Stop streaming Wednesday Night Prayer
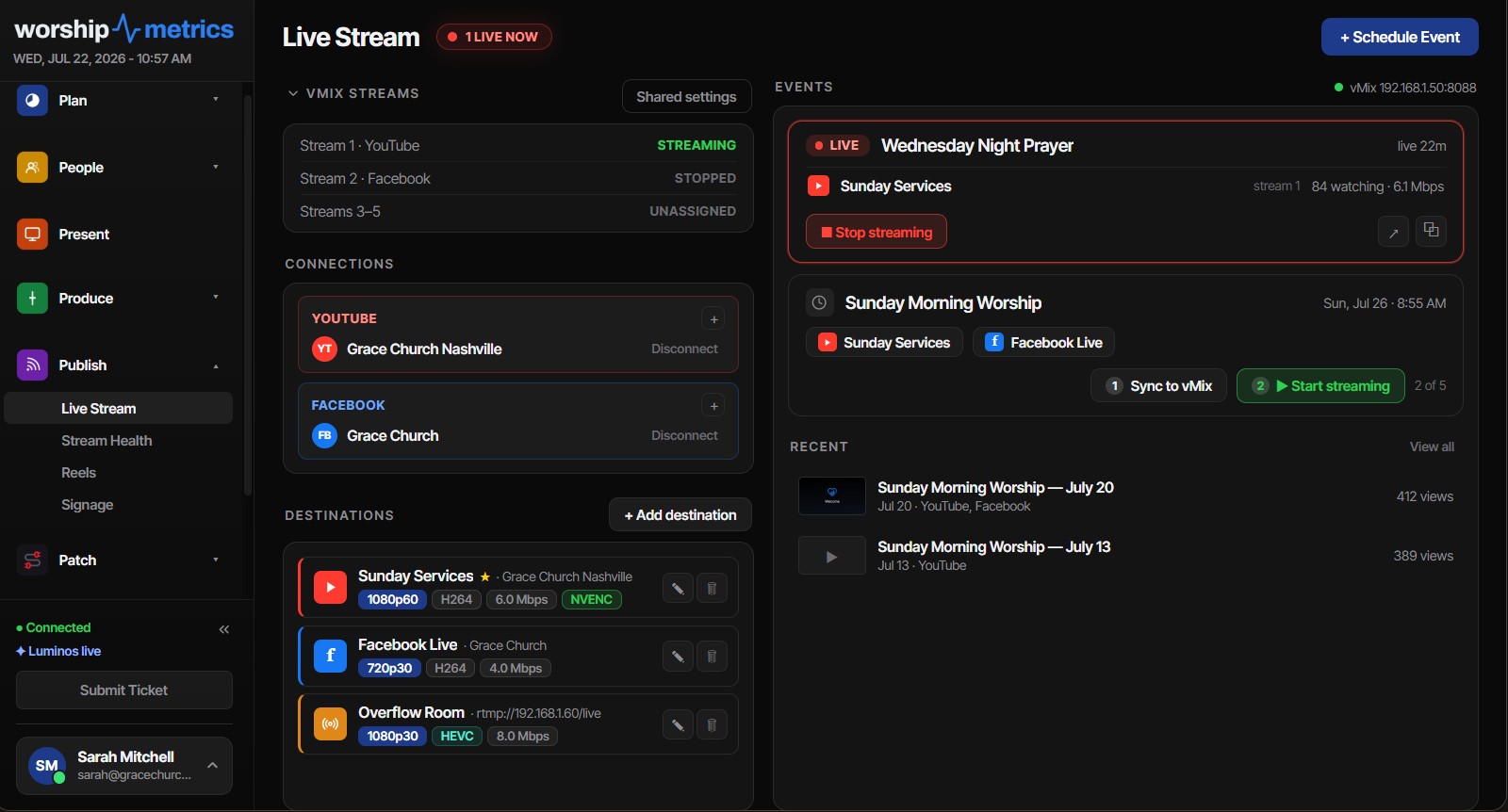Screen dimensions: 1508x812 (x=877, y=232)
